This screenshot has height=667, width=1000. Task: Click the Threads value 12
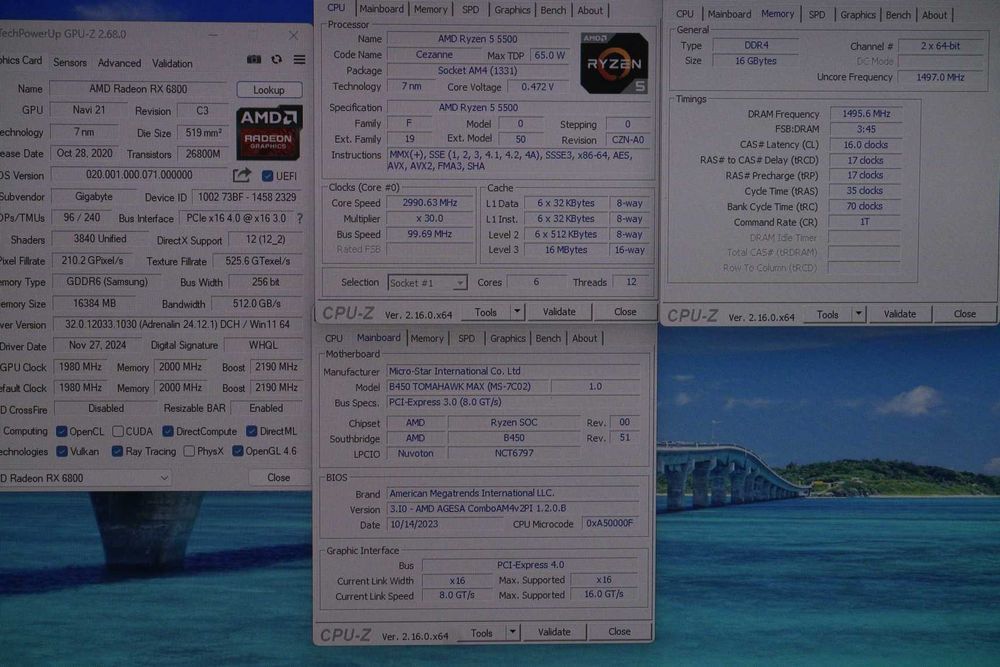coord(631,282)
